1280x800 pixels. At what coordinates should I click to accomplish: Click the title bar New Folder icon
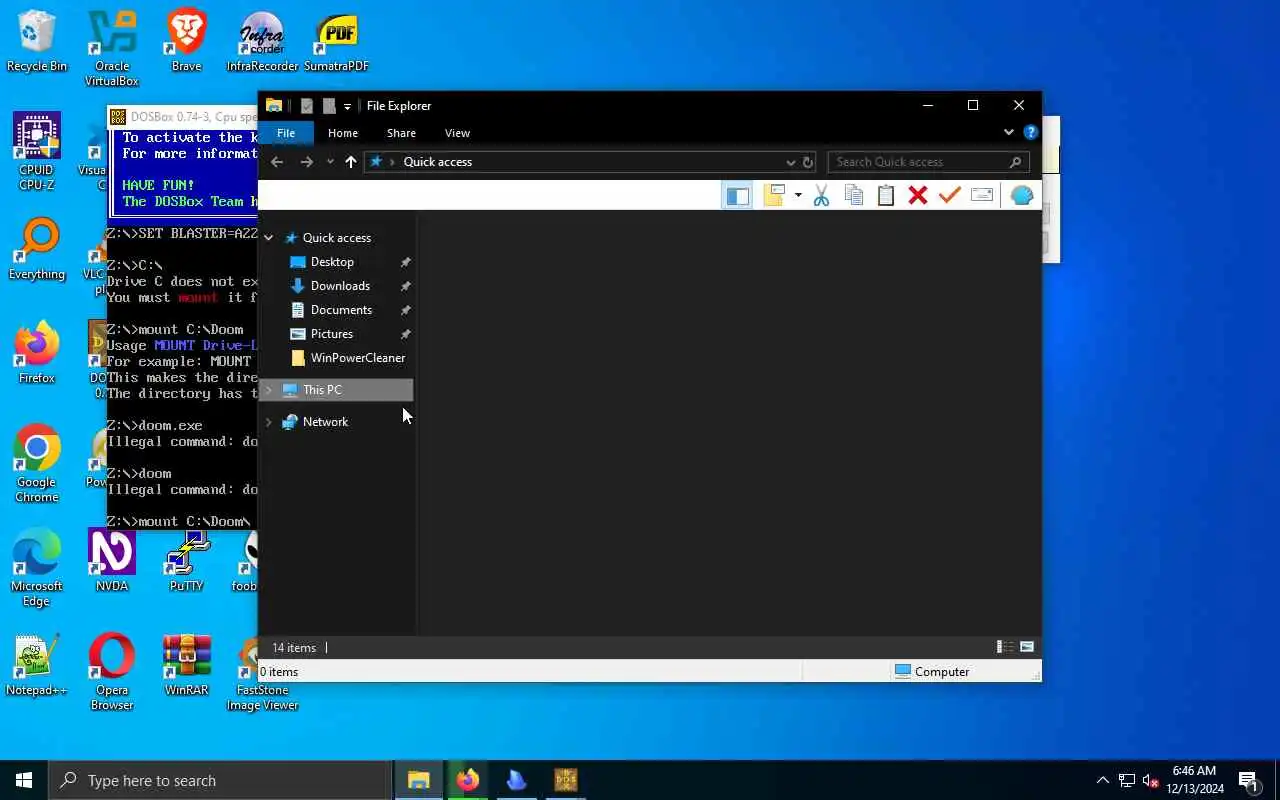click(329, 106)
